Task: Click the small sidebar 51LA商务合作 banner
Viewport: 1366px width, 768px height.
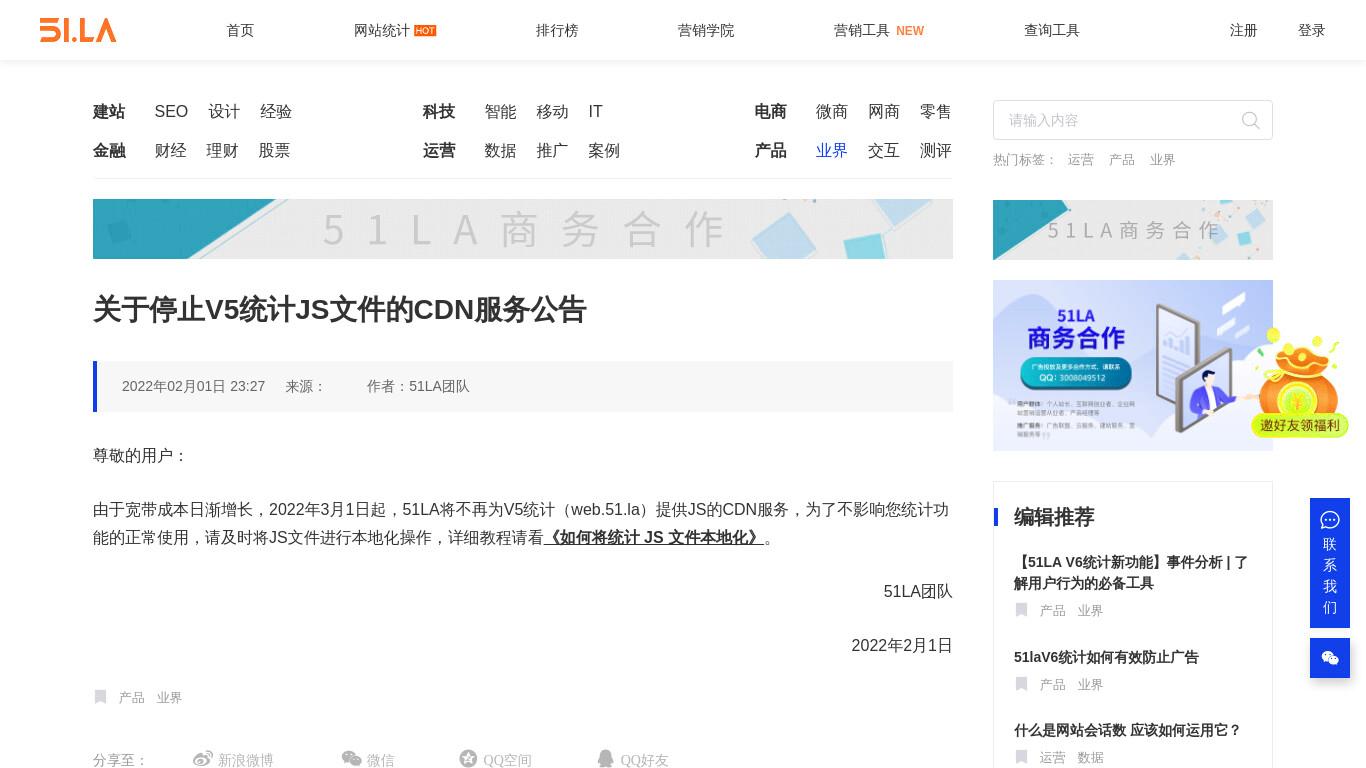Action: 1133,230
